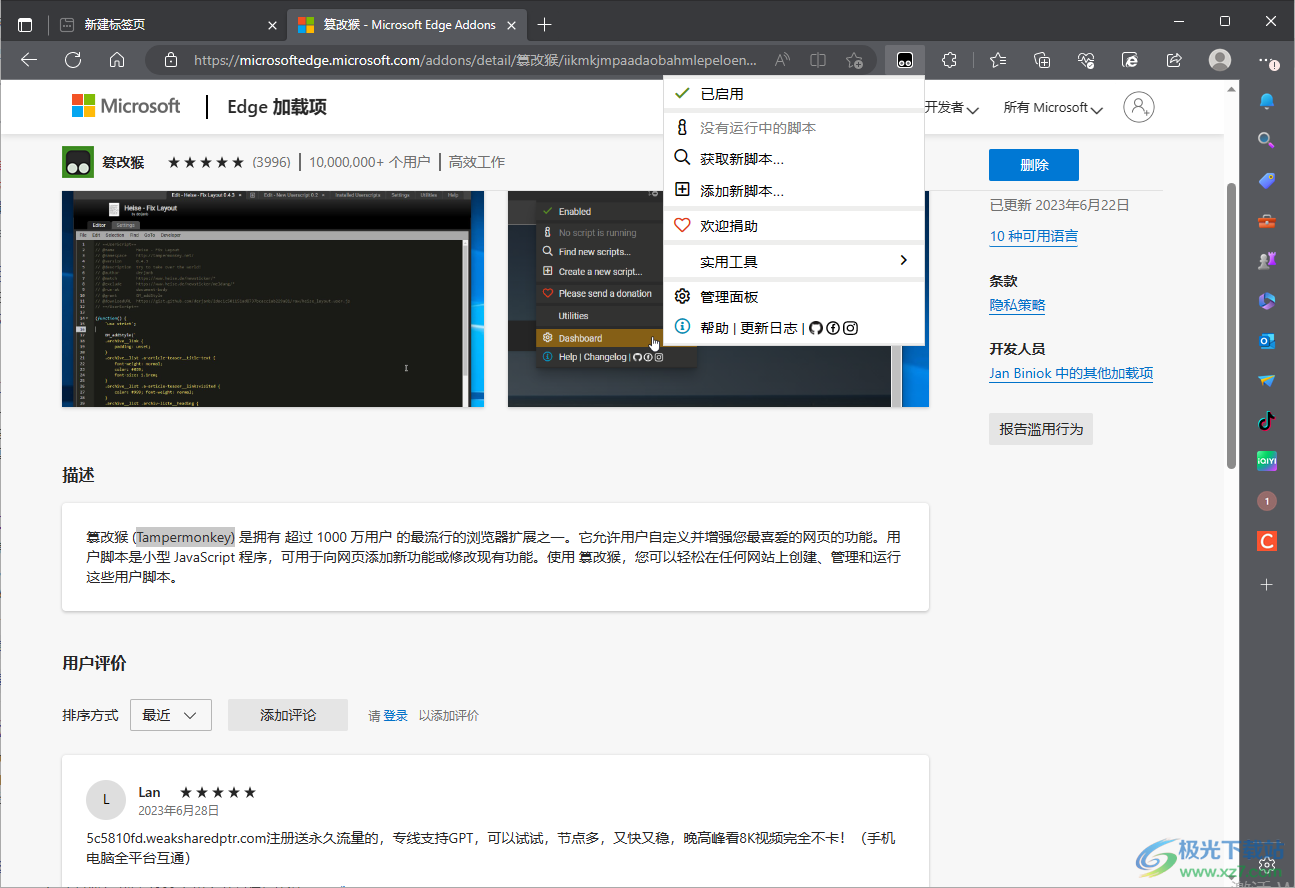Open sidebar Outlook icon
The height and width of the screenshot is (888, 1295).
point(1267,341)
